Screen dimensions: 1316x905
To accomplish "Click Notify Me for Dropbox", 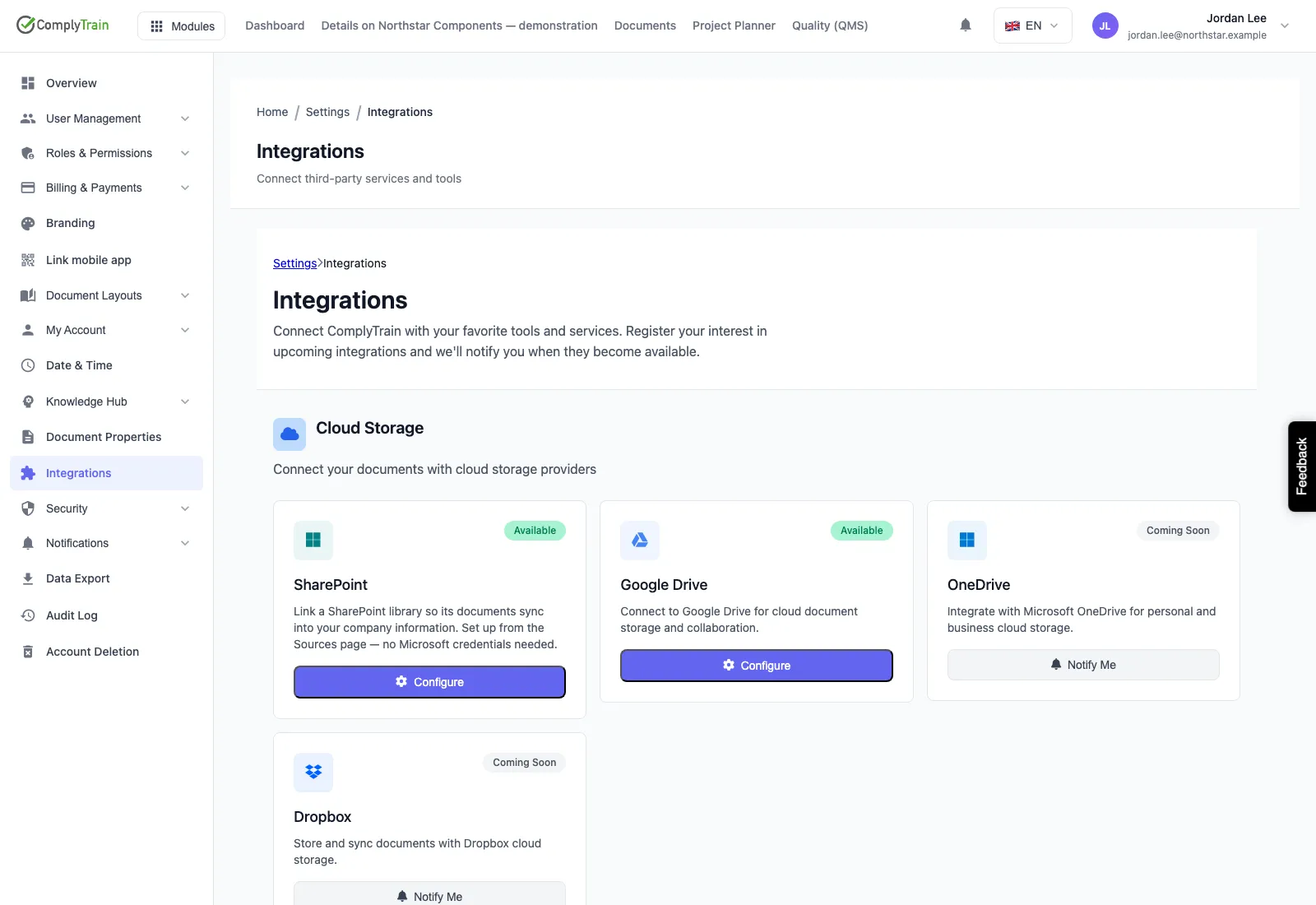I will 429,894.
